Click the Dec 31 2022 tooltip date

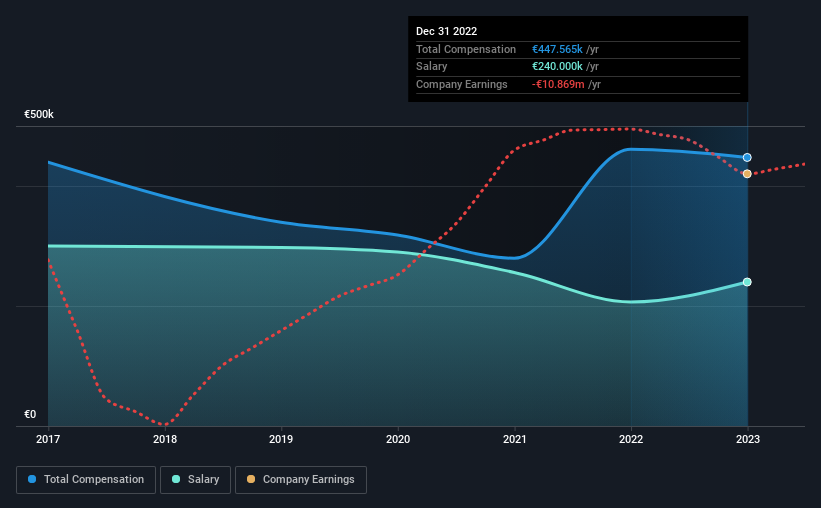click(x=447, y=31)
